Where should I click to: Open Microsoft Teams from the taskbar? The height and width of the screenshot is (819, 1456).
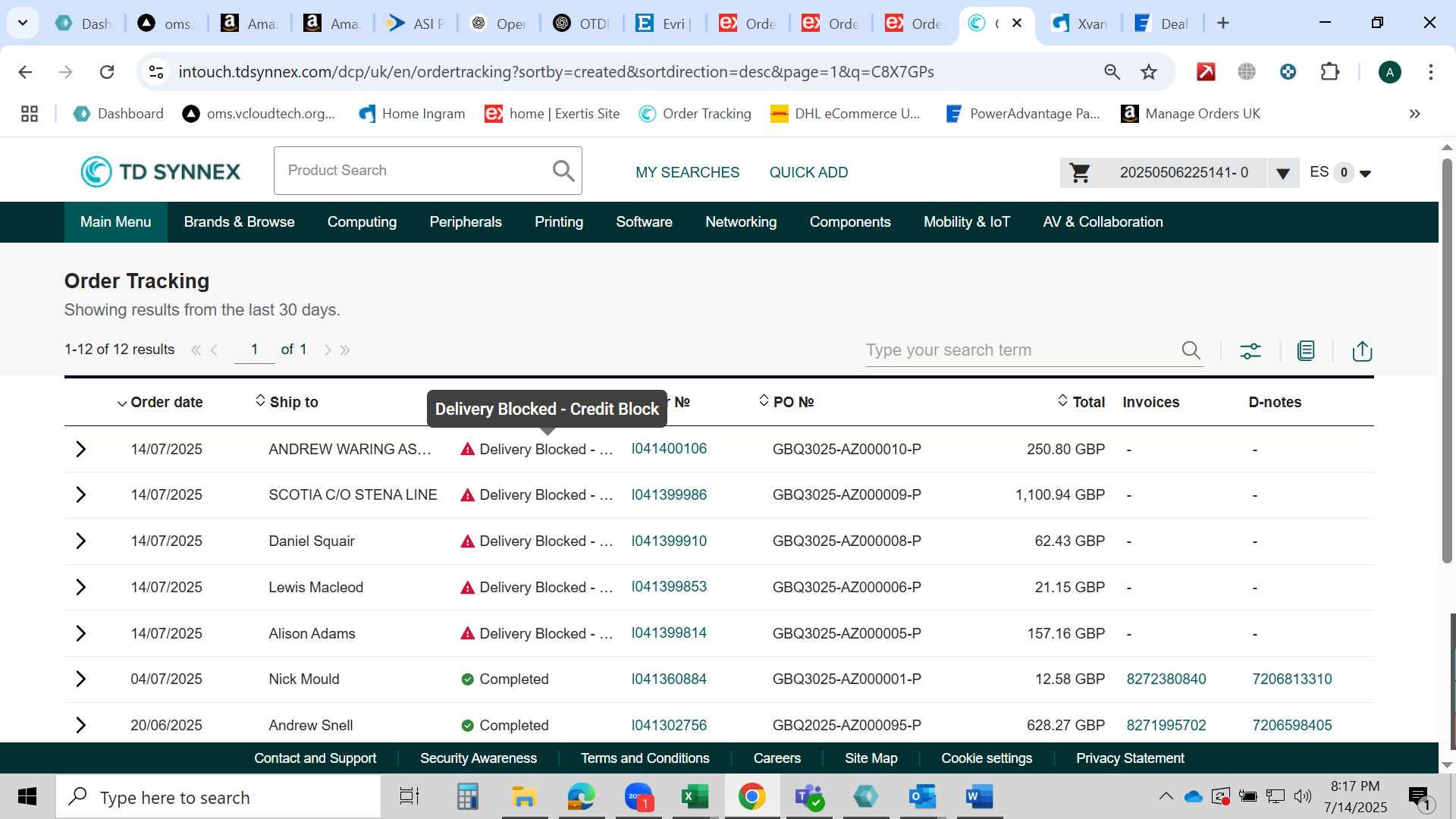(809, 796)
